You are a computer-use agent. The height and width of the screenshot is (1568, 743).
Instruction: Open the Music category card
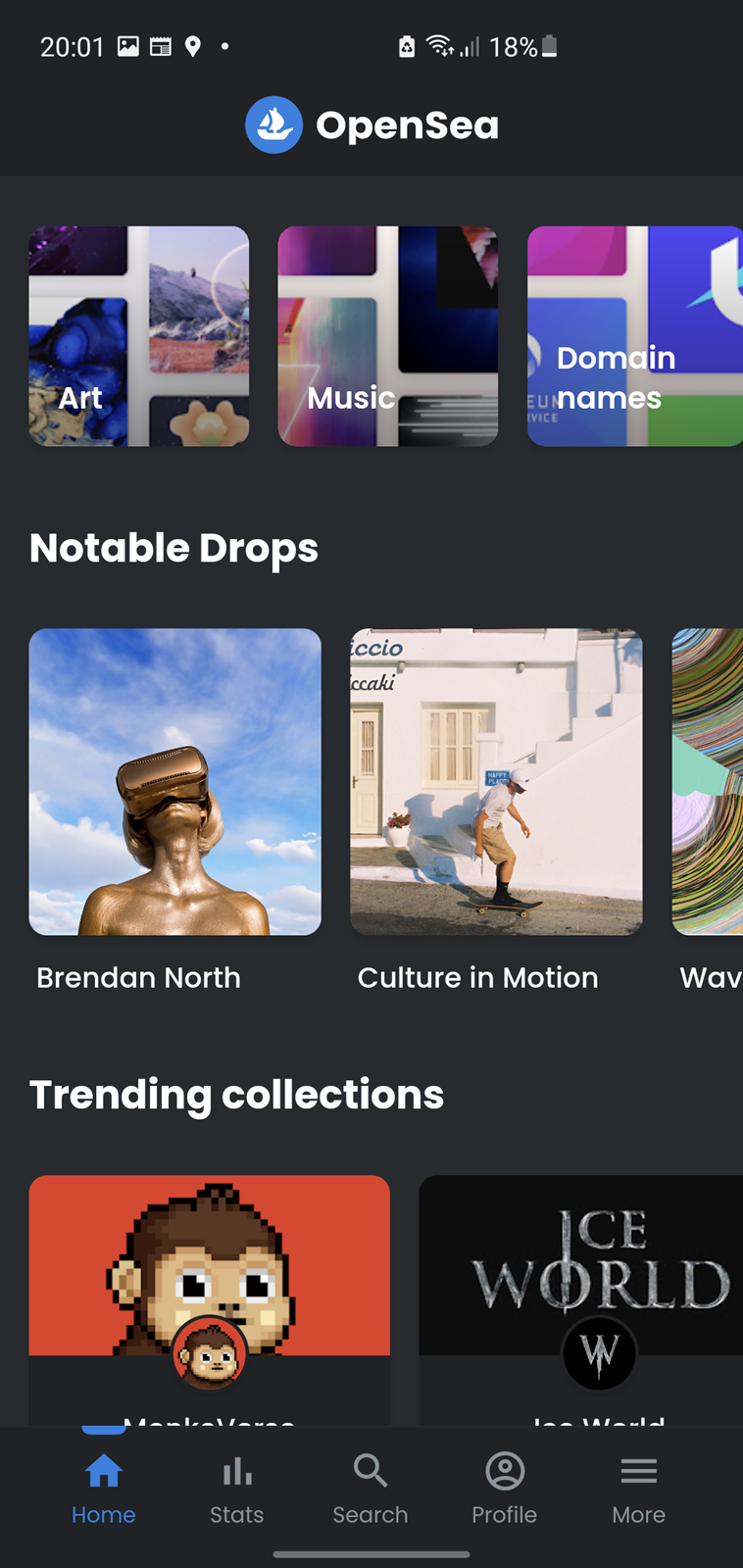[388, 336]
